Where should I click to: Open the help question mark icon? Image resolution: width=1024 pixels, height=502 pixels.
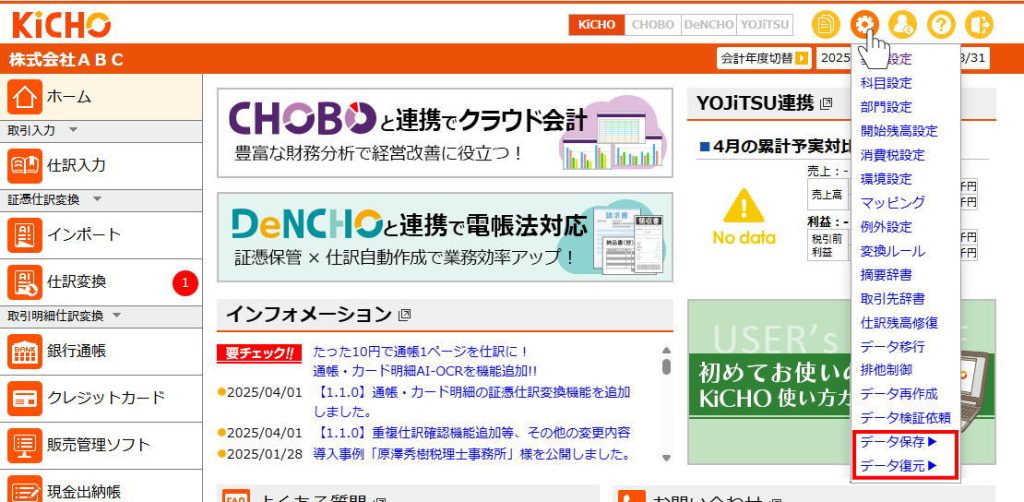(941, 25)
